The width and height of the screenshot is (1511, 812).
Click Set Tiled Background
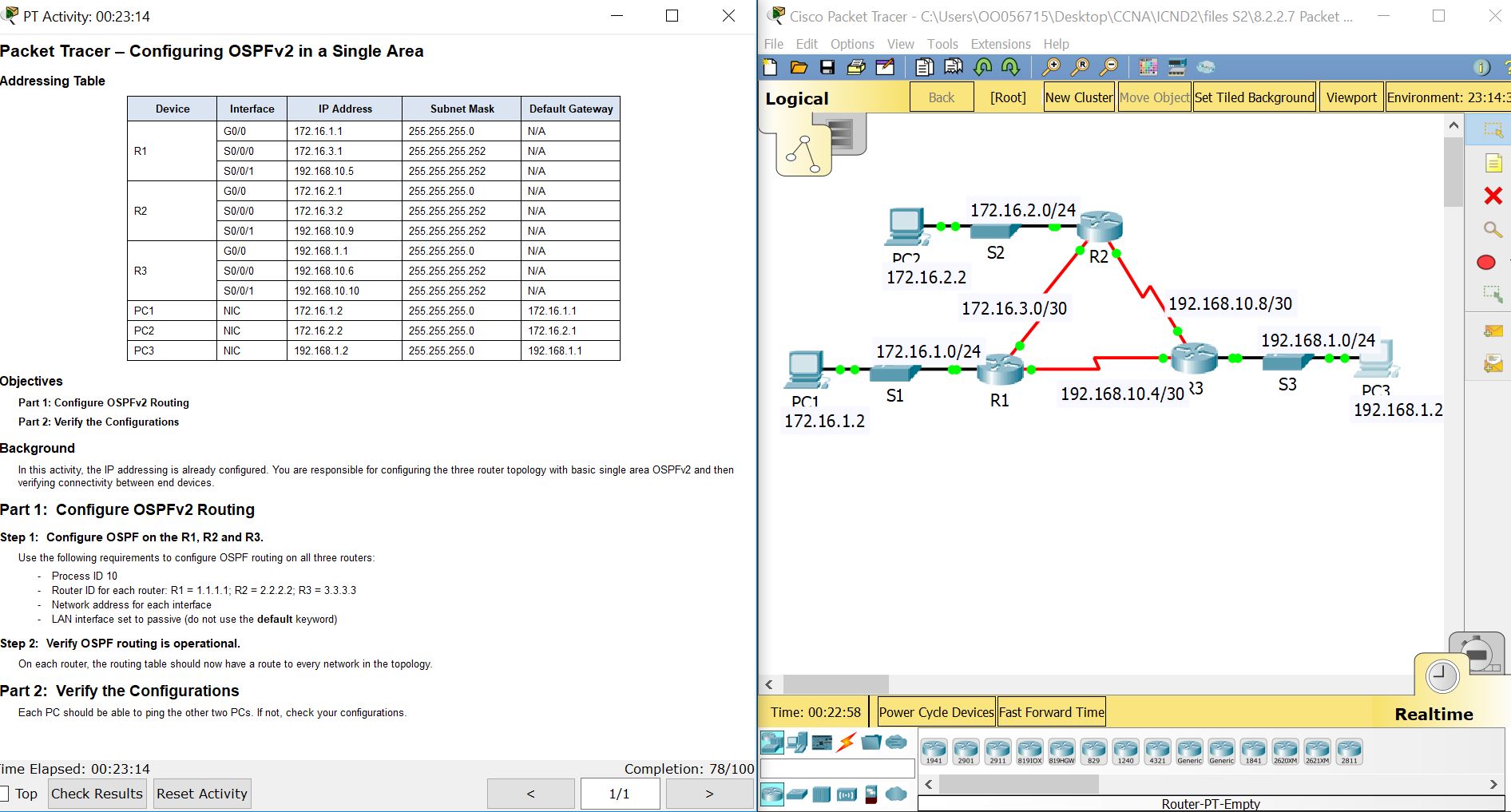[x=1254, y=97]
